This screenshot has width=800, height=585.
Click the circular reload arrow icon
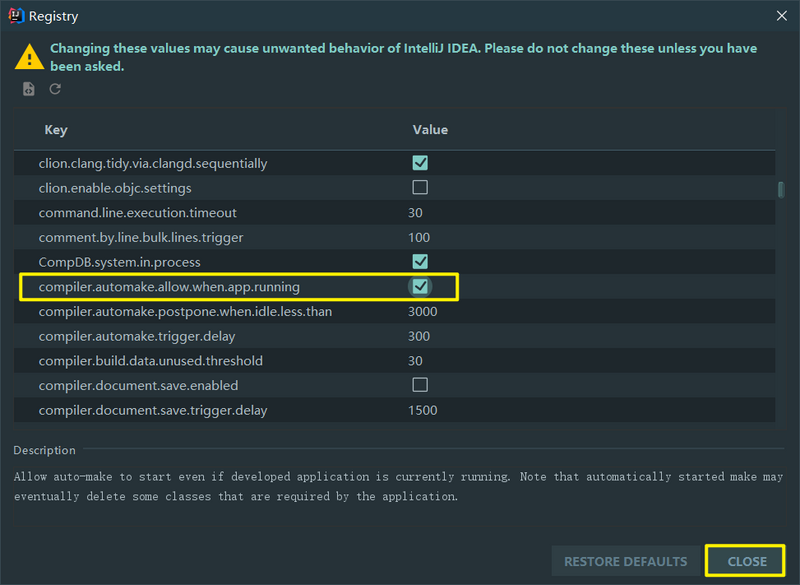[55, 89]
